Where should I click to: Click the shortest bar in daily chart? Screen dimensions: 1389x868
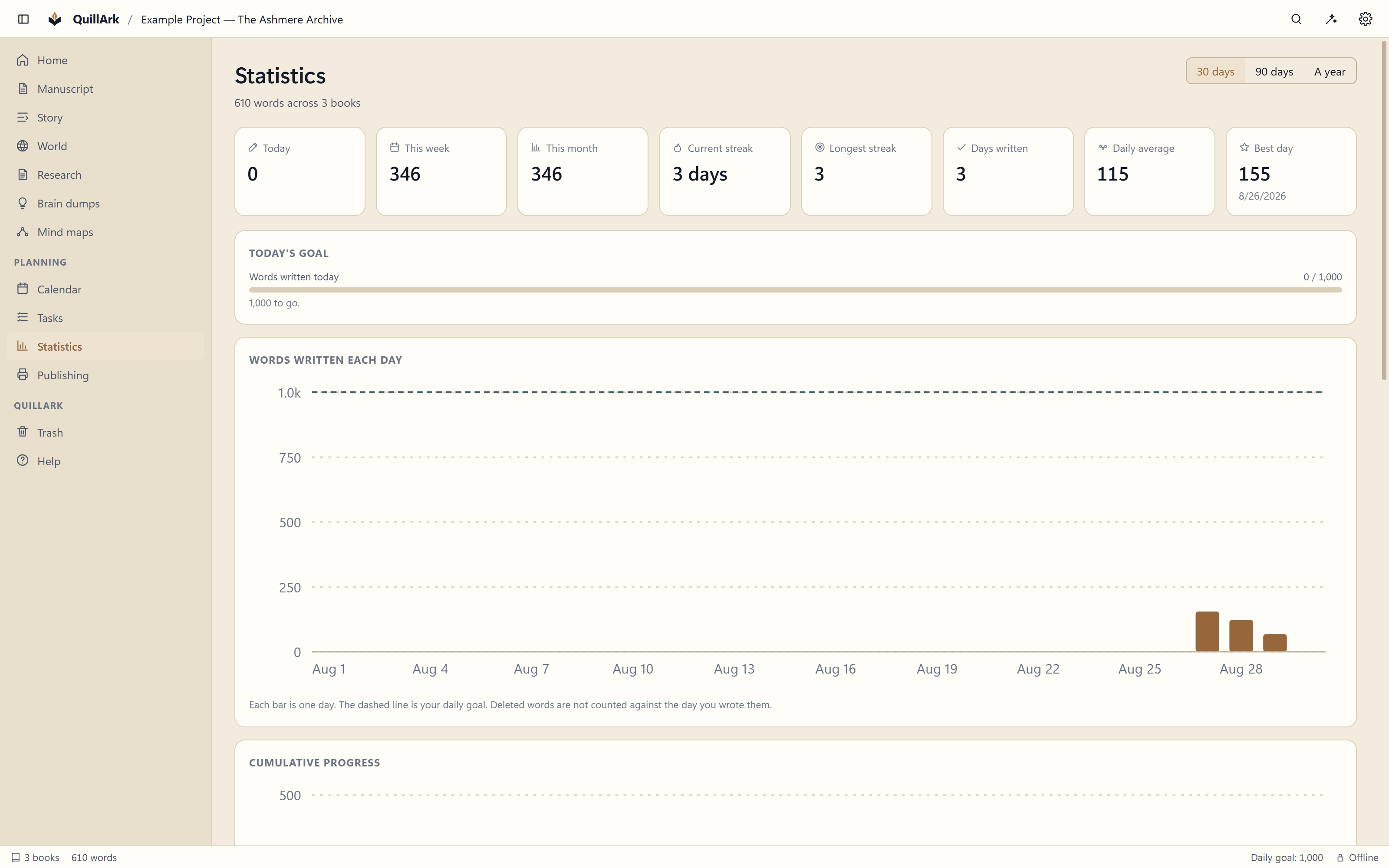[x=1275, y=643]
